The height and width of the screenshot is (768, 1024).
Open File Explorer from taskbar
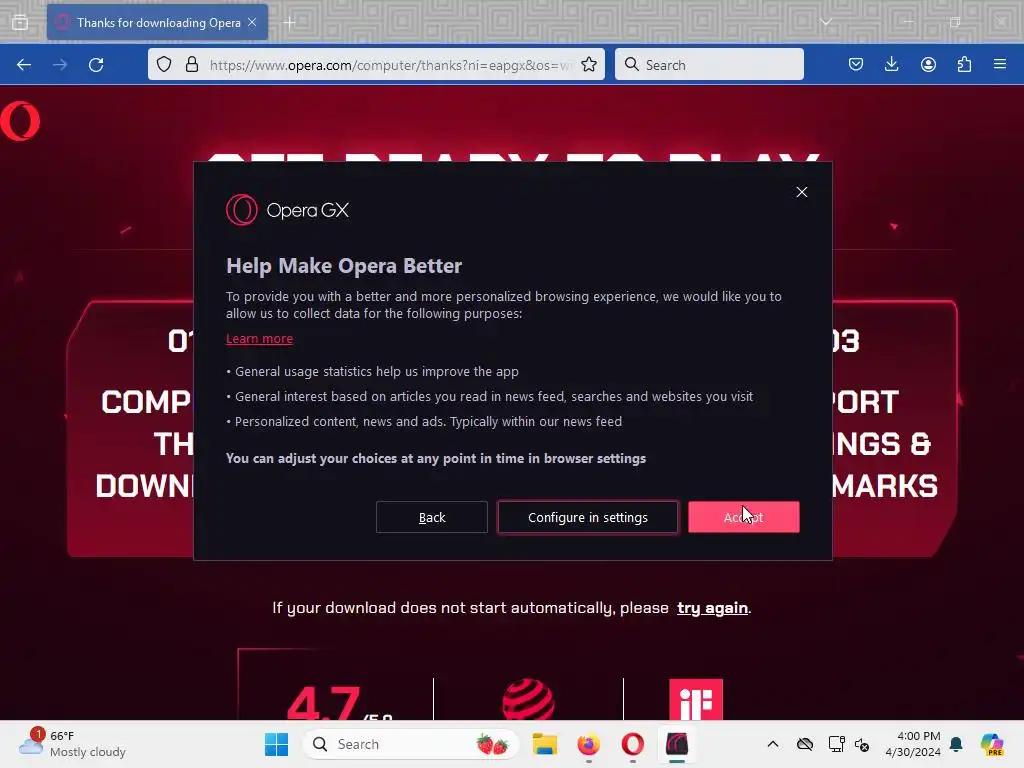tap(544, 744)
